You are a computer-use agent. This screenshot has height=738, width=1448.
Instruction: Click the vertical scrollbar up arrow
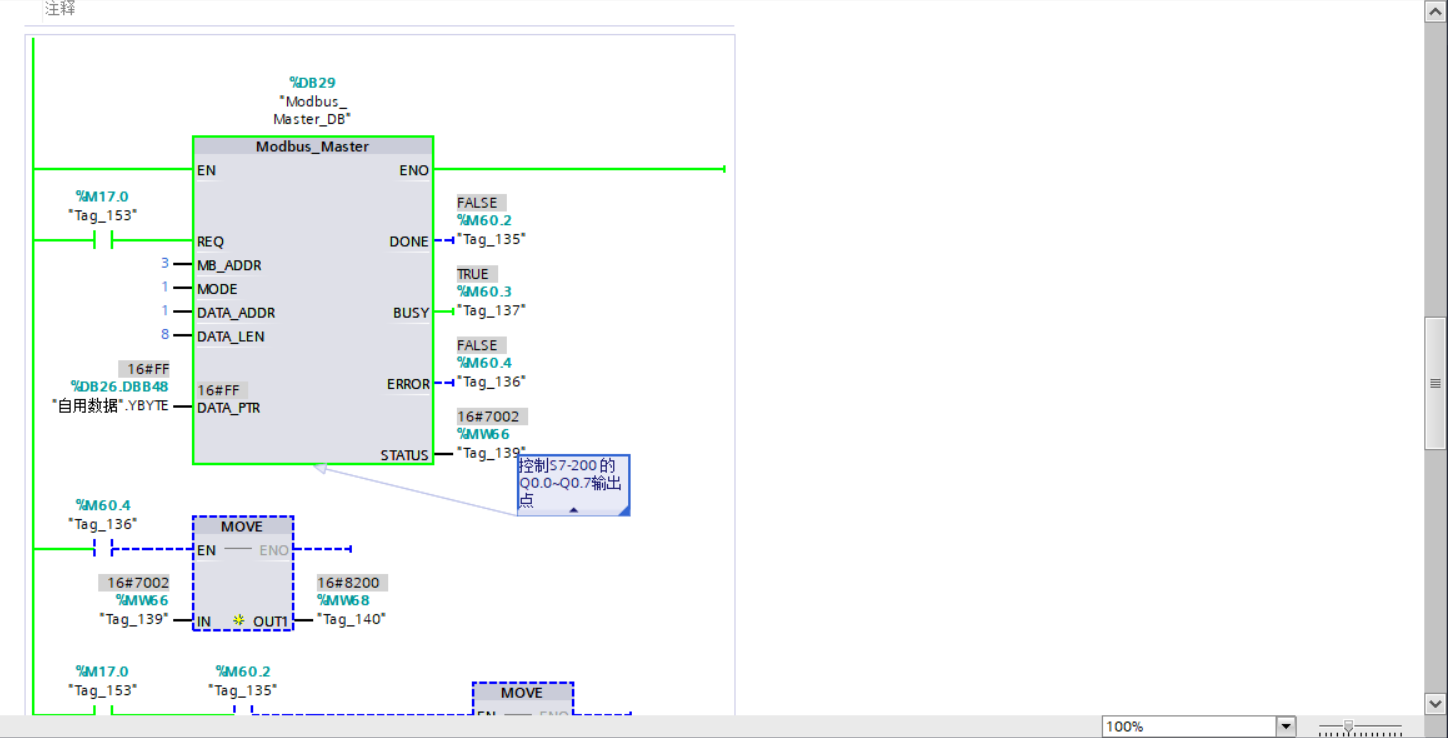coord(1435,10)
